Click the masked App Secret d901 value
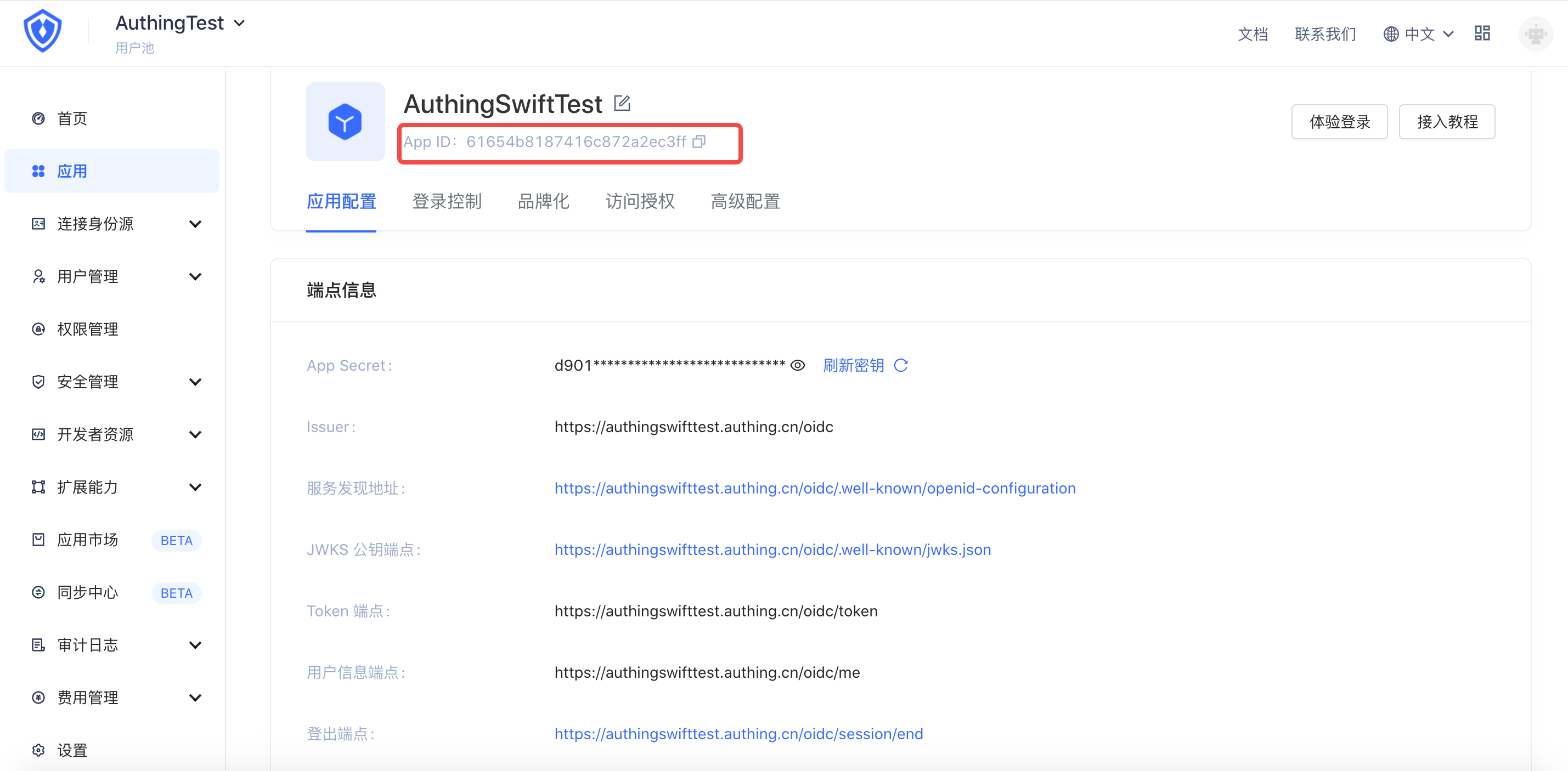This screenshot has width=1568, height=771. [669, 365]
